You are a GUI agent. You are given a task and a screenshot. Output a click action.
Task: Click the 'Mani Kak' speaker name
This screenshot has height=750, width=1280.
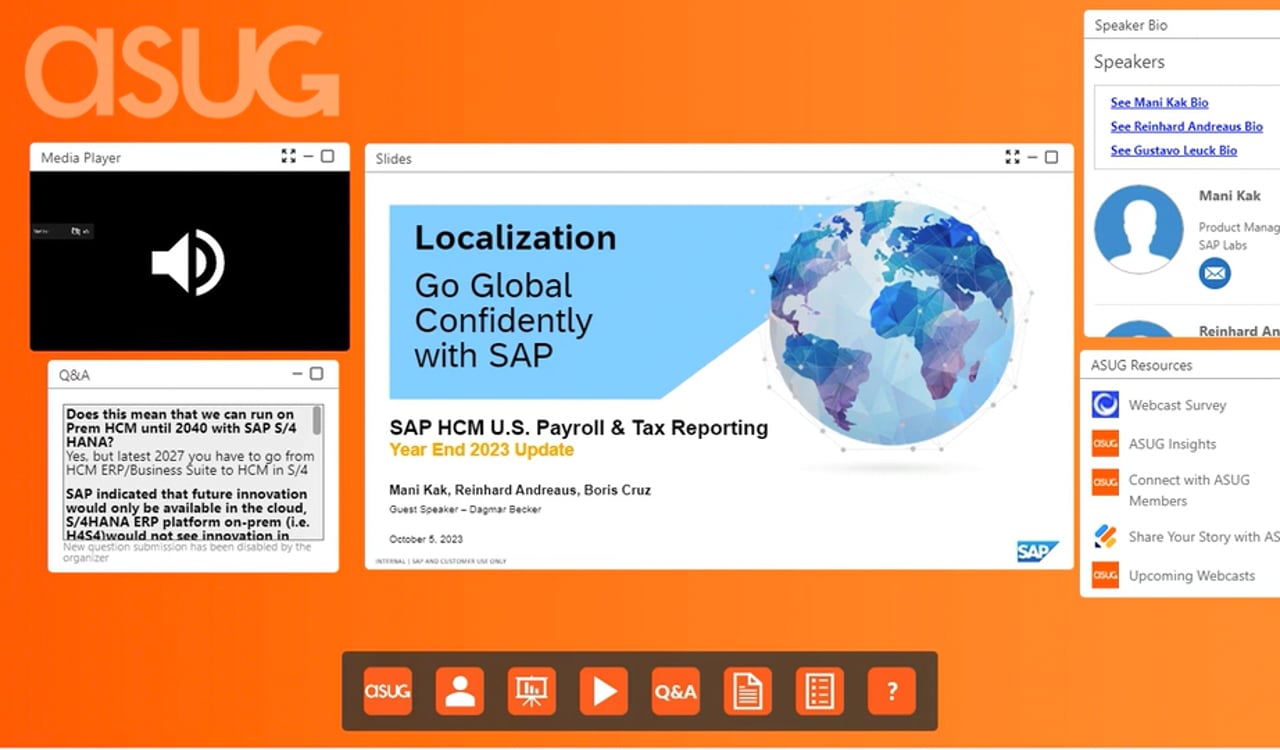[1229, 196]
